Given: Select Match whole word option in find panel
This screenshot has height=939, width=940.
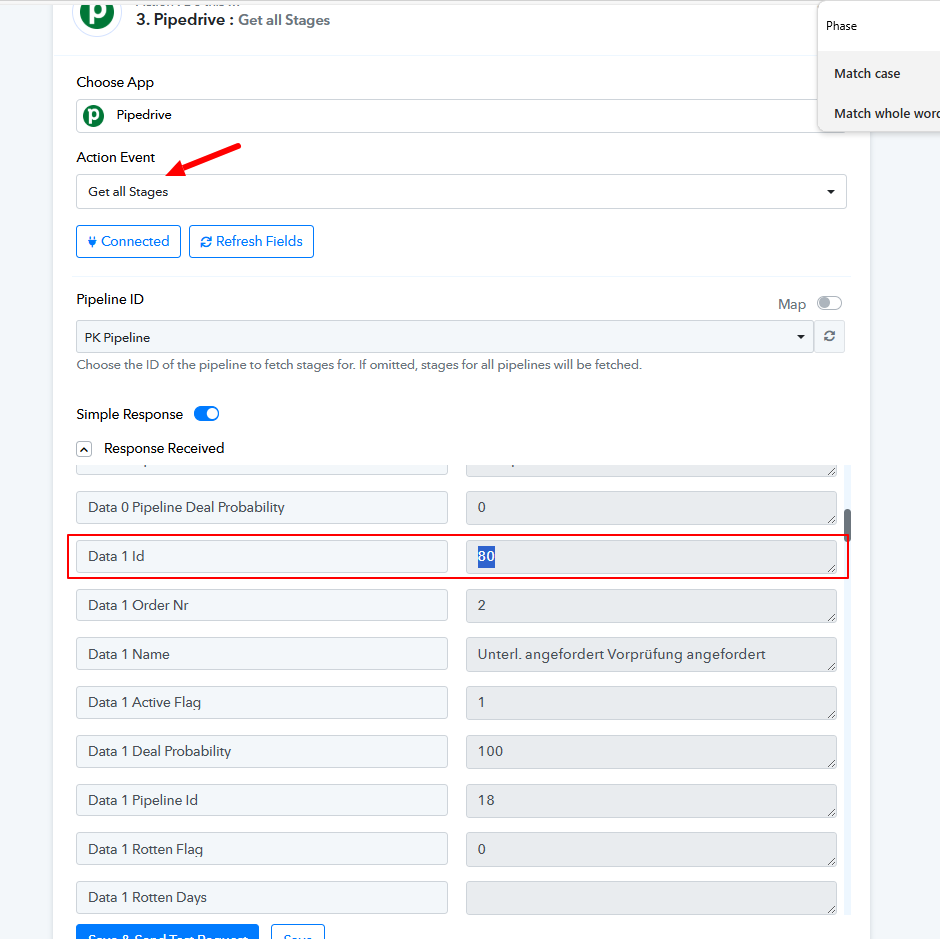Looking at the screenshot, I should click(x=887, y=114).
